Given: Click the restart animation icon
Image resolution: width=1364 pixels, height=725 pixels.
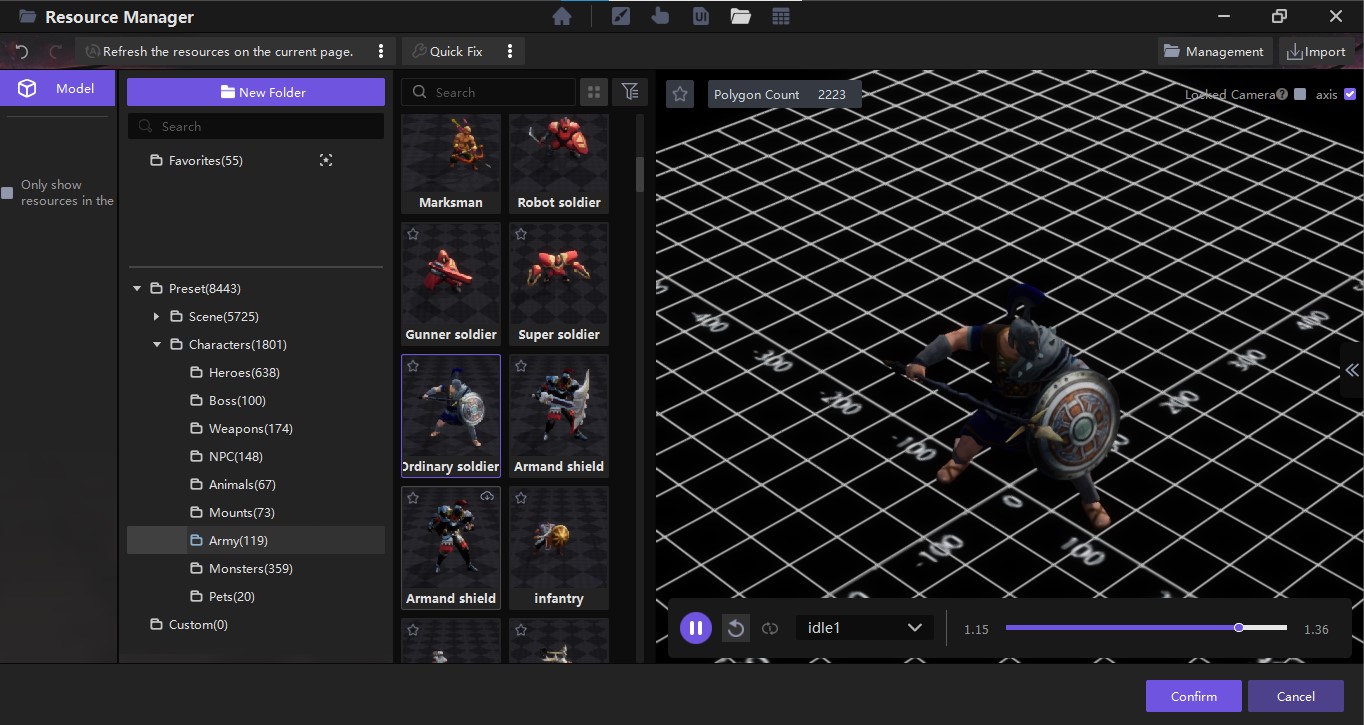Looking at the screenshot, I should coord(735,628).
